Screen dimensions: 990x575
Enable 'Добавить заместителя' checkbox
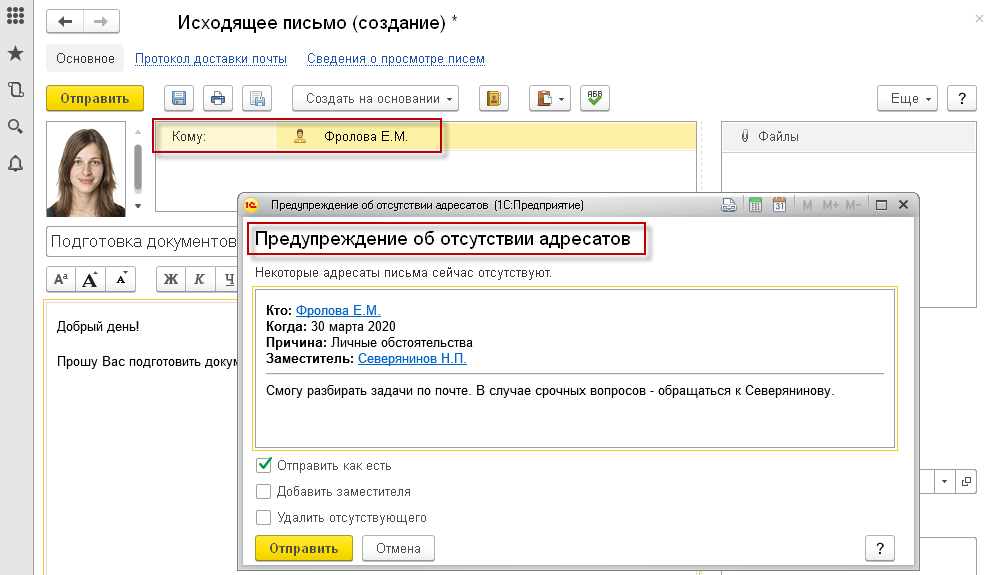click(x=264, y=491)
